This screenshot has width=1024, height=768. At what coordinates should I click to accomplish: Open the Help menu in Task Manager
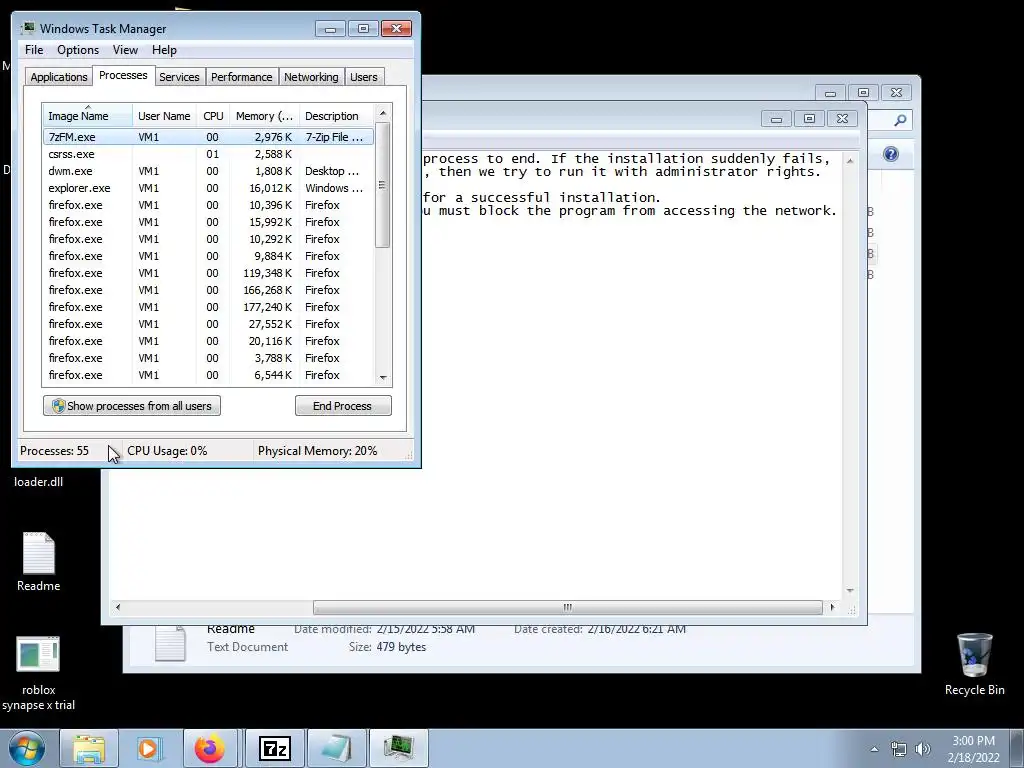coord(164,50)
